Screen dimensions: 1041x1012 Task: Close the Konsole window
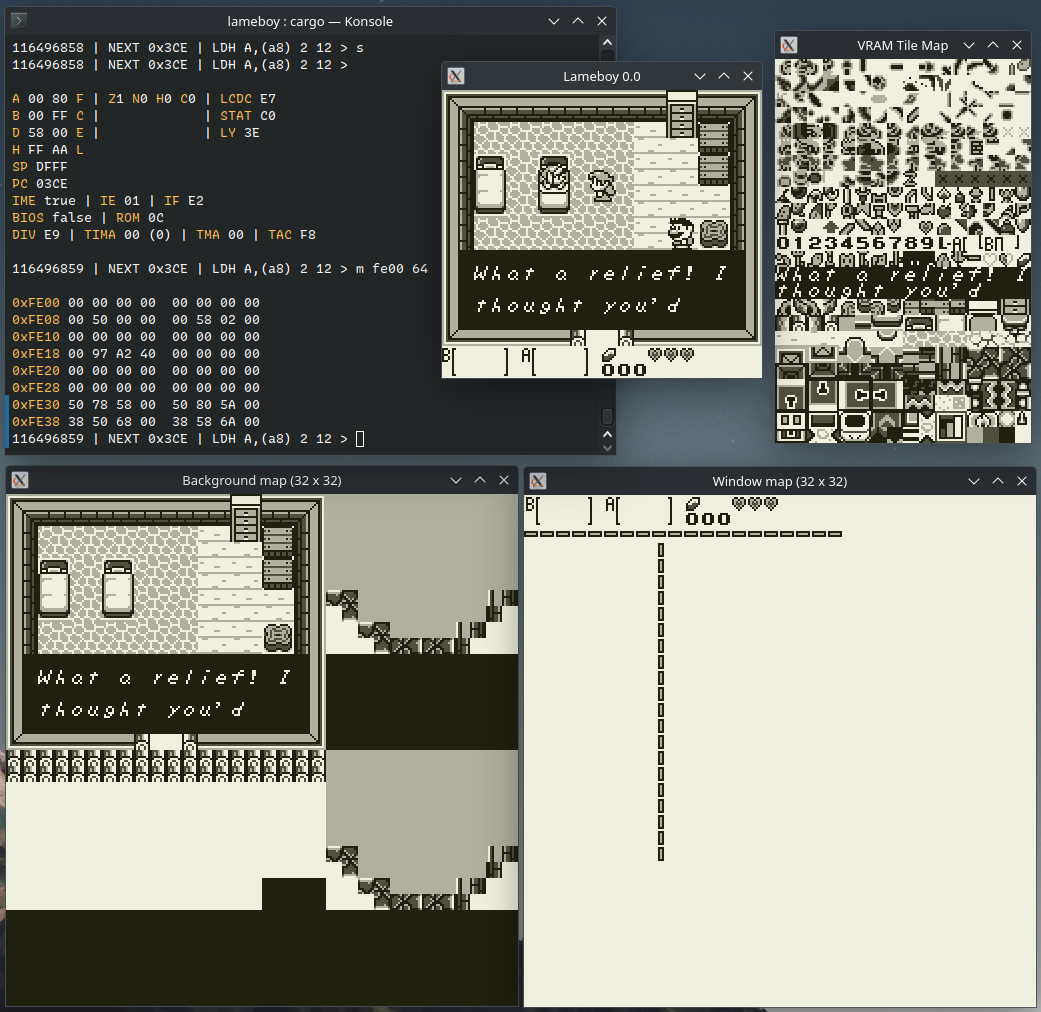(x=601, y=21)
